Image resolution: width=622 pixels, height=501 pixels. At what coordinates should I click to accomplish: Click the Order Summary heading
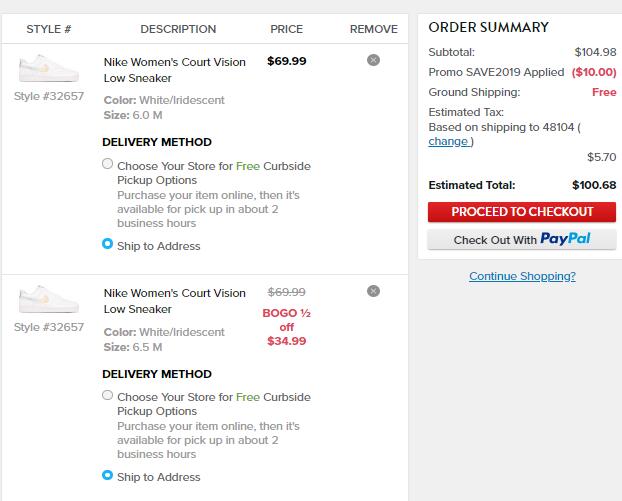pyautogui.click(x=488, y=28)
